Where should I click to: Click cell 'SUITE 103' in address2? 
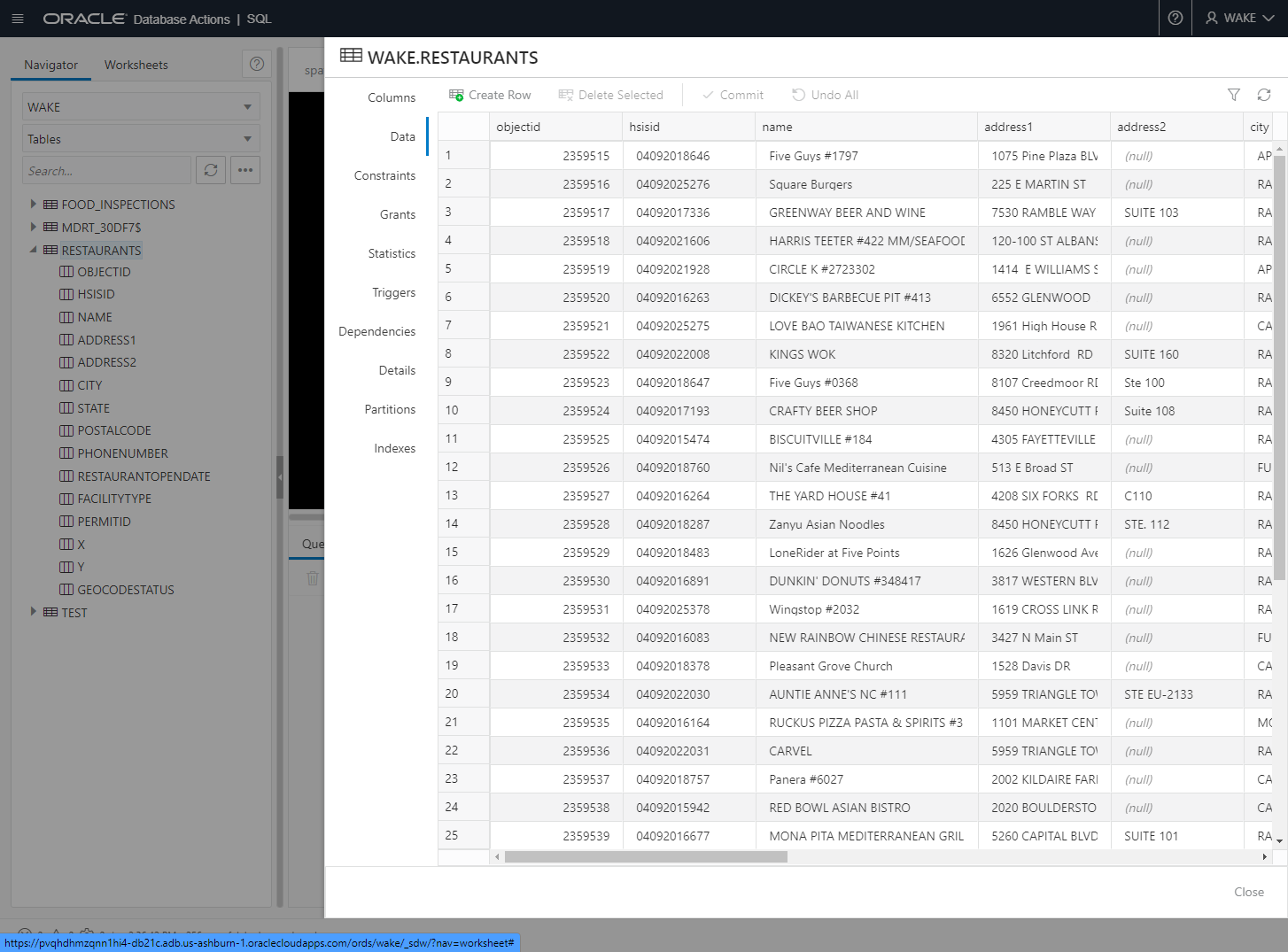(1177, 213)
